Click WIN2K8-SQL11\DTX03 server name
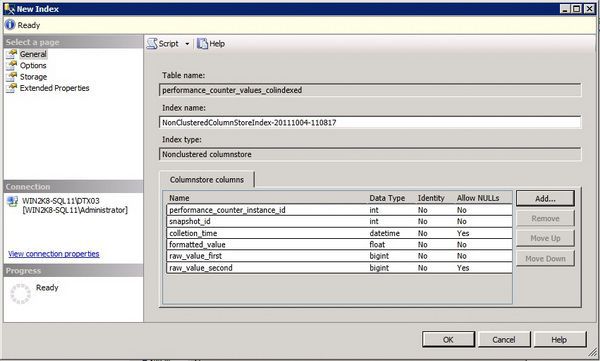 click(x=60, y=201)
